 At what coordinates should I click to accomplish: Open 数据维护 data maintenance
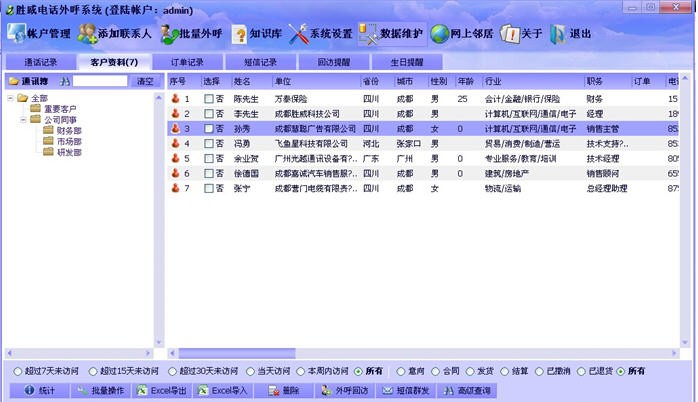[x=391, y=34]
